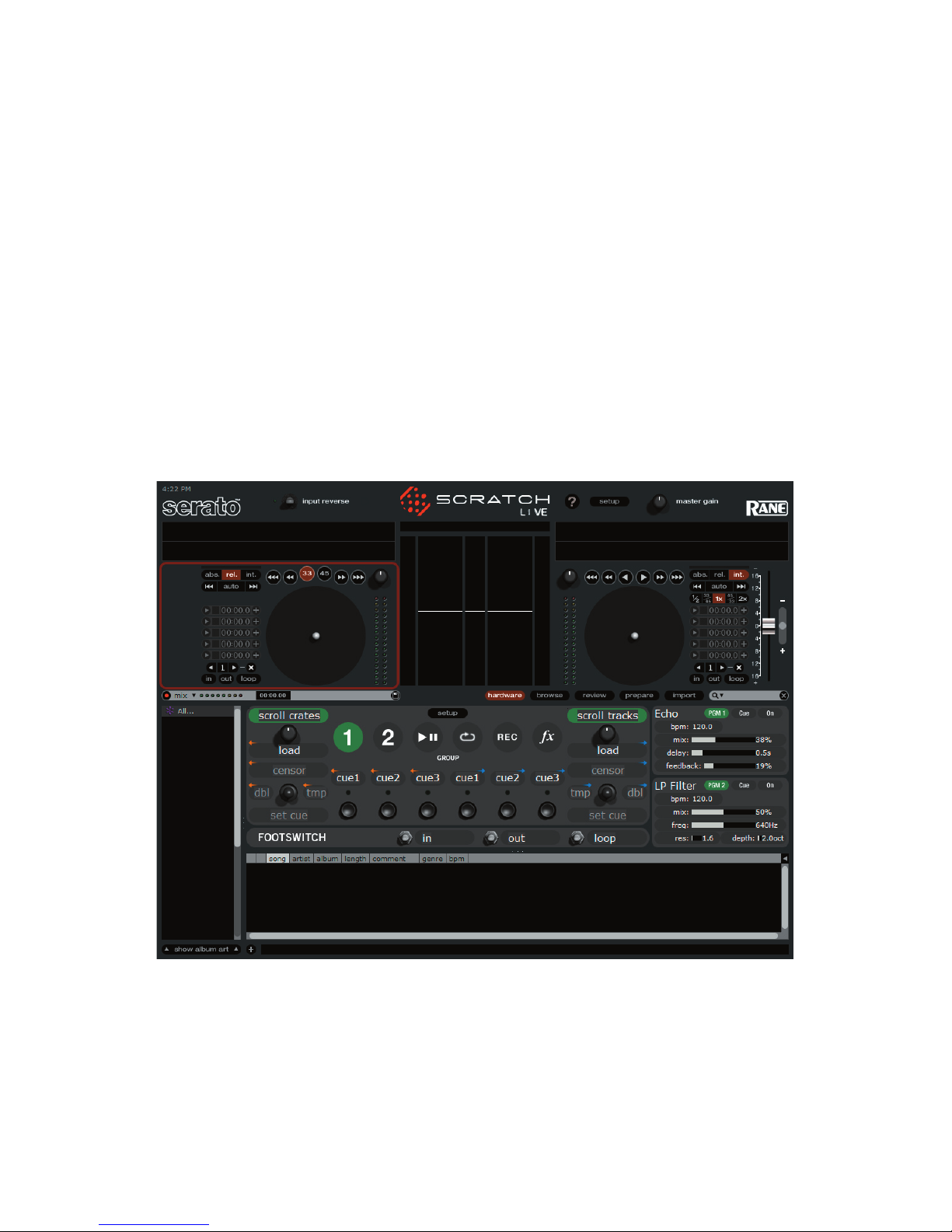Click hardware panel setup button

(448, 713)
